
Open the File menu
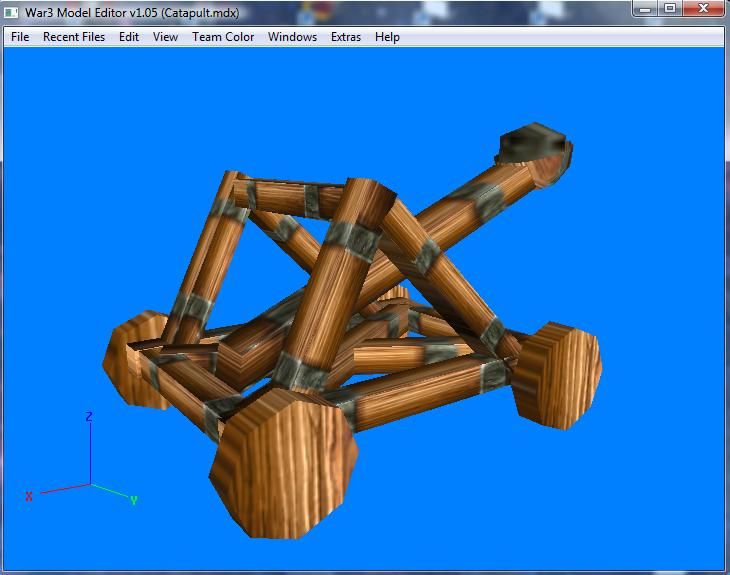pos(20,37)
